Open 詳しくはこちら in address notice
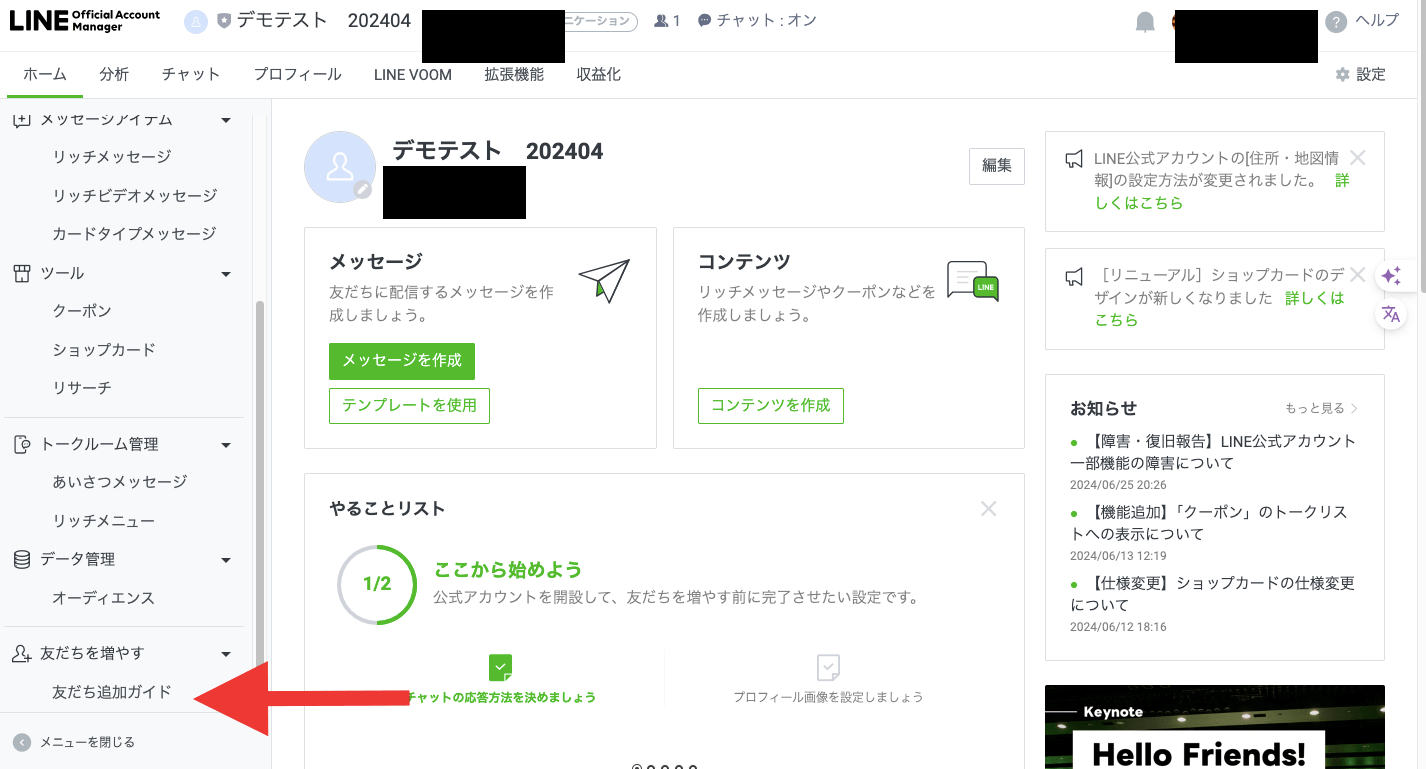Image resolution: width=1426 pixels, height=769 pixels. click(x=1222, y=192)
